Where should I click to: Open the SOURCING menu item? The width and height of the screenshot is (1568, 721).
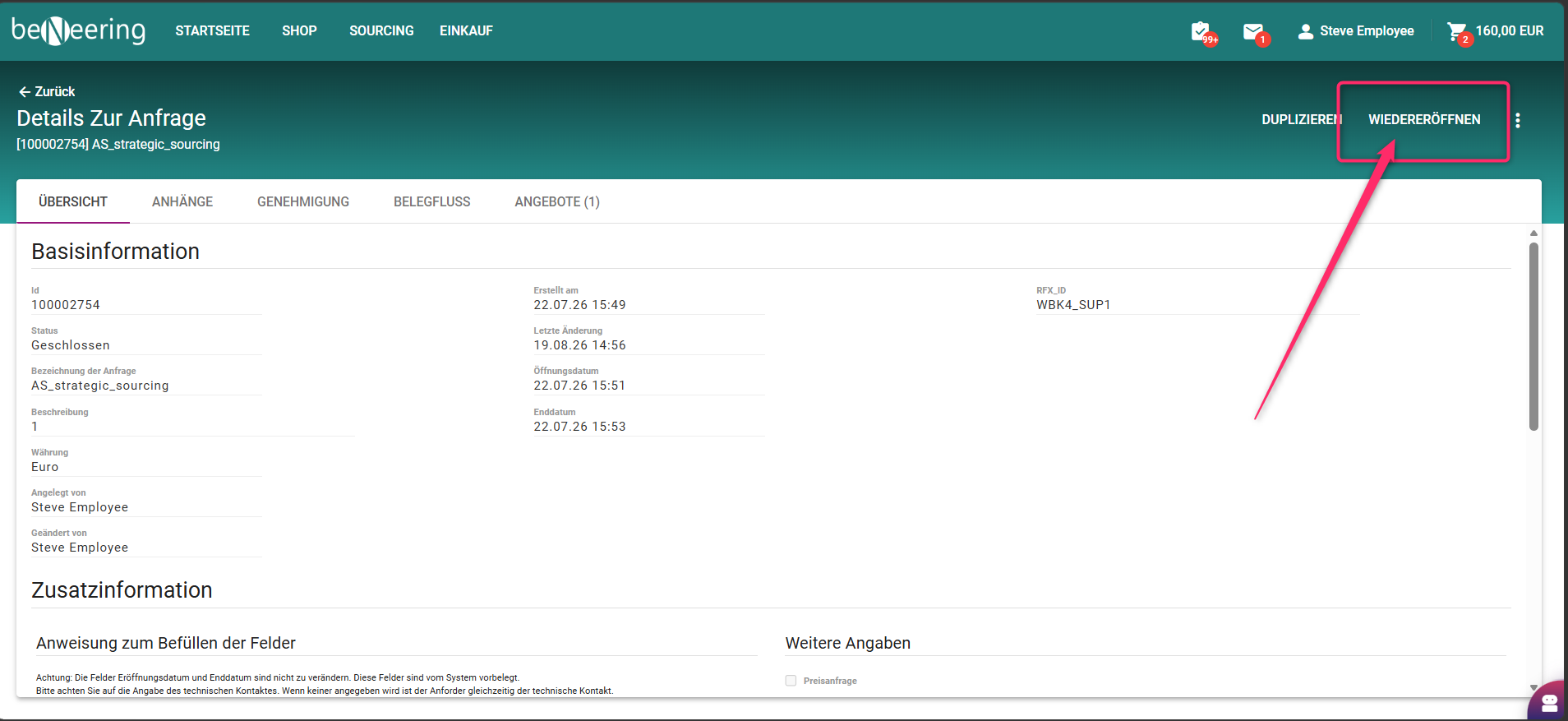(x=381, y=30)
